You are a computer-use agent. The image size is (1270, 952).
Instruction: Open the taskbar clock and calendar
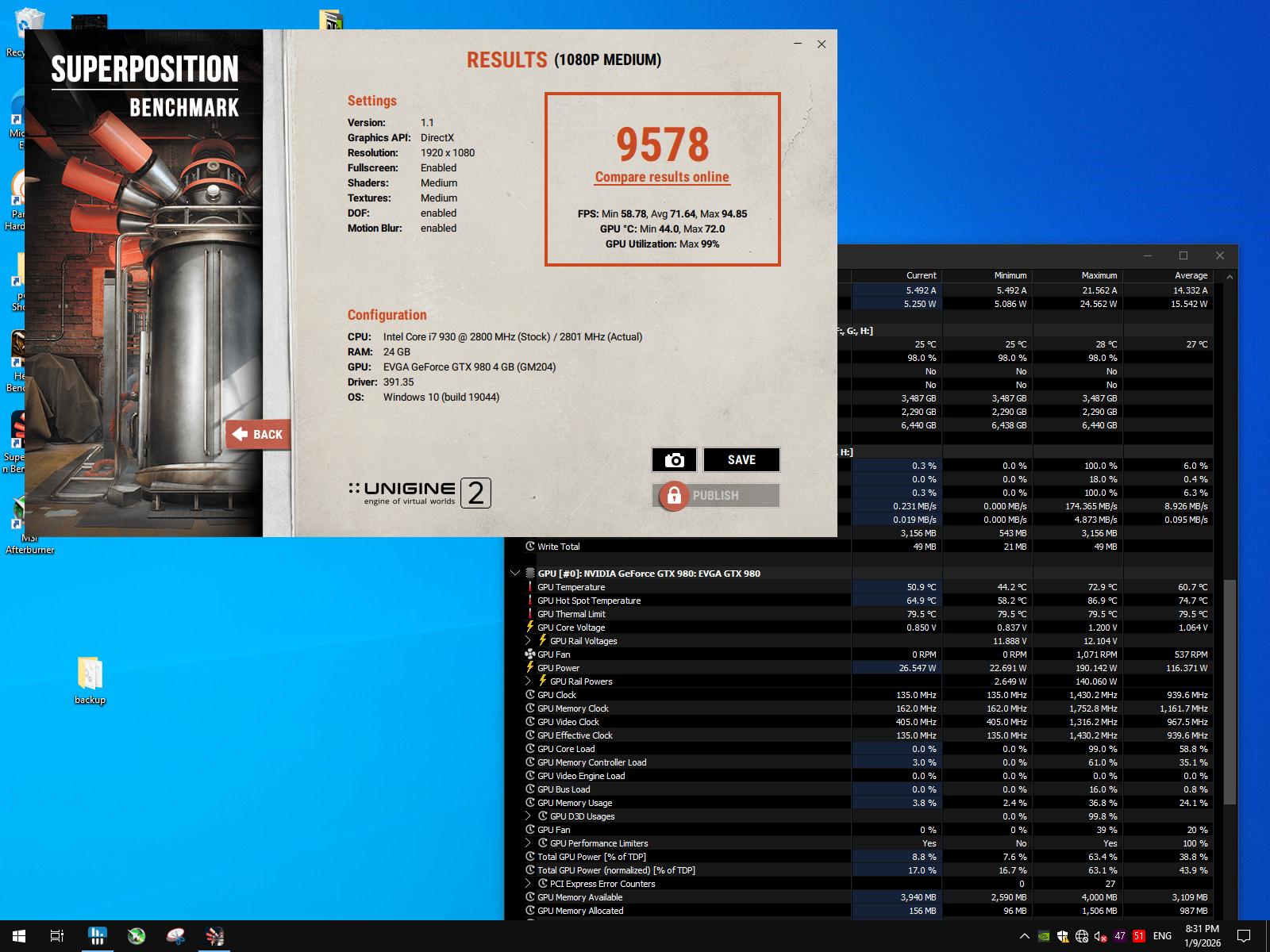tap(1203, 936)
